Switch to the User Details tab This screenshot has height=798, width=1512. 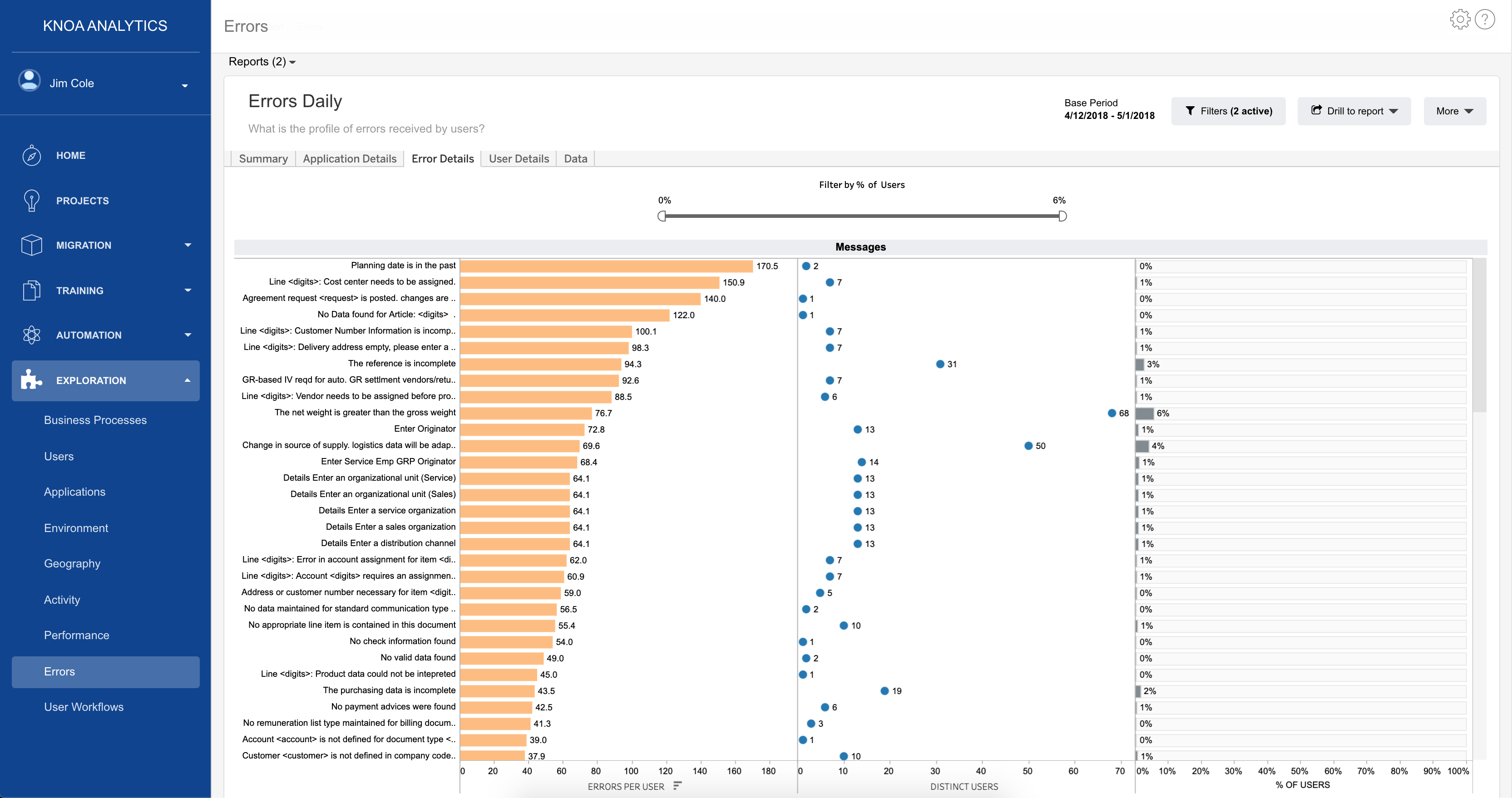tap(518, 158)
